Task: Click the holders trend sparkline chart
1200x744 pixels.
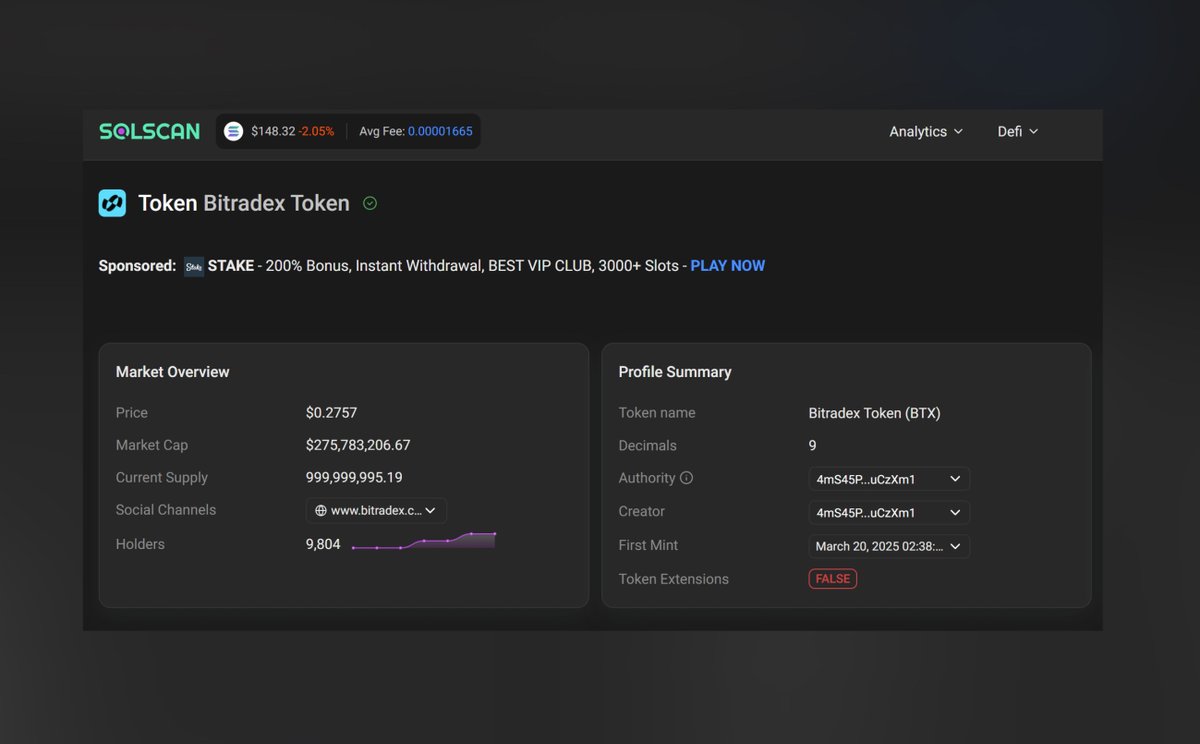Action: pyautogui.click(x=424, y=541)
